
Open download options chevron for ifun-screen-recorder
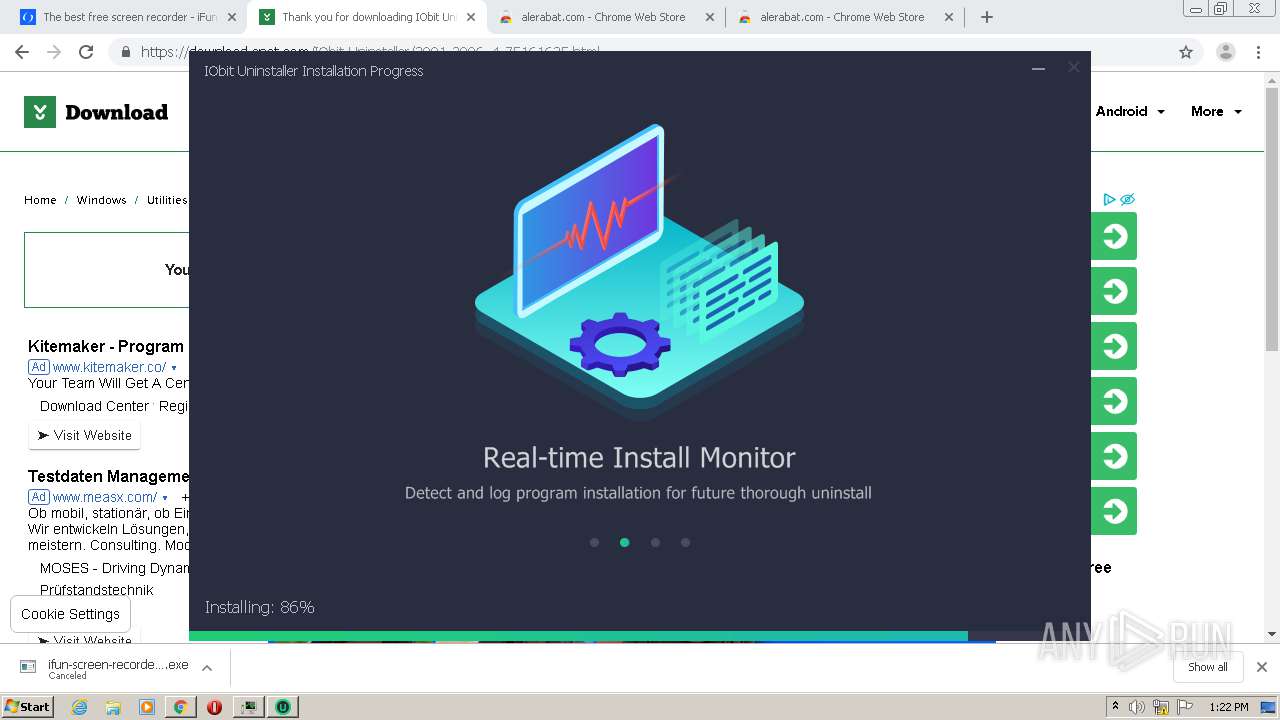point(207,668)
